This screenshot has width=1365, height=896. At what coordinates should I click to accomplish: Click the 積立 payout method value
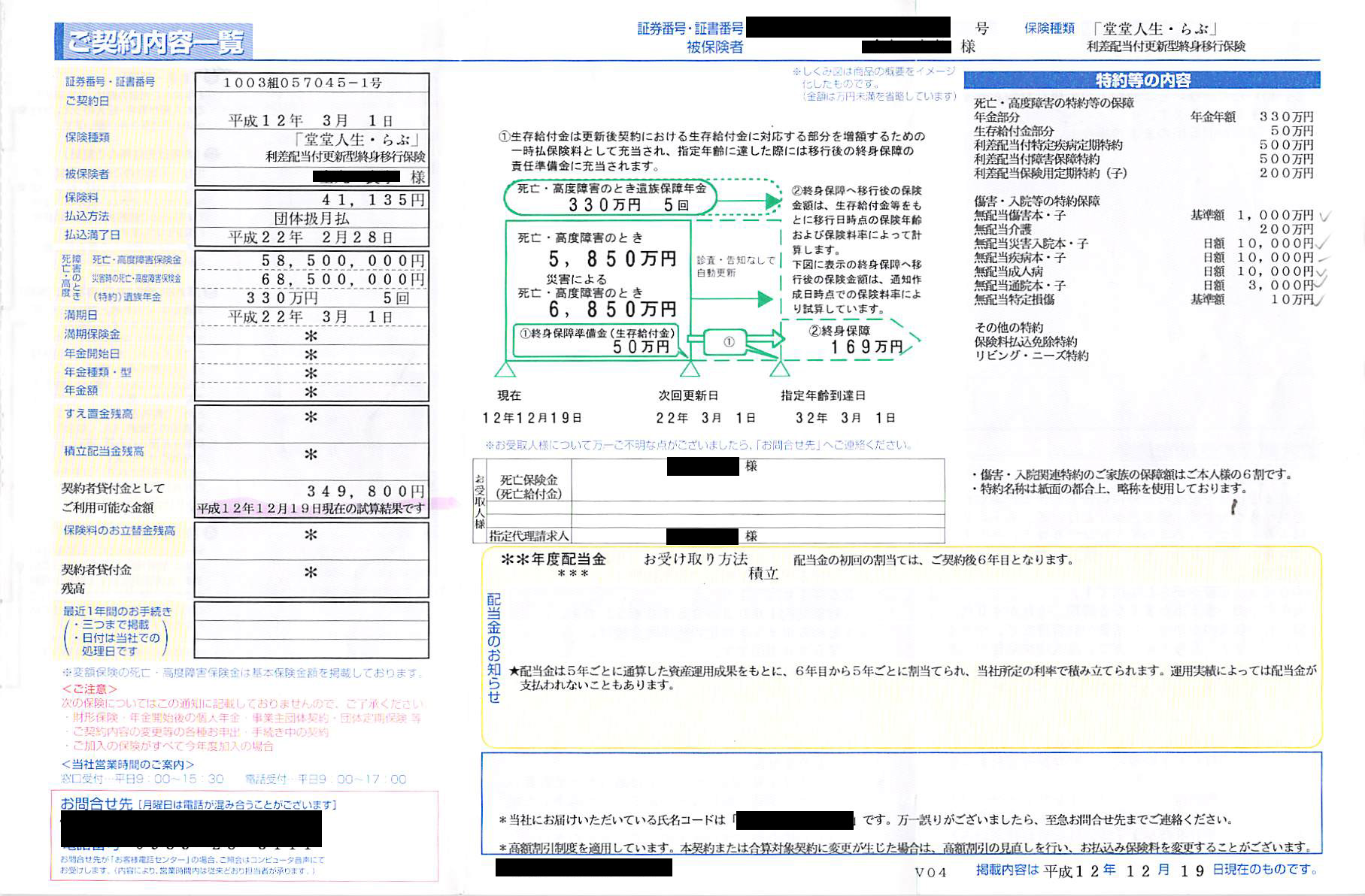(x=763, y=574)
